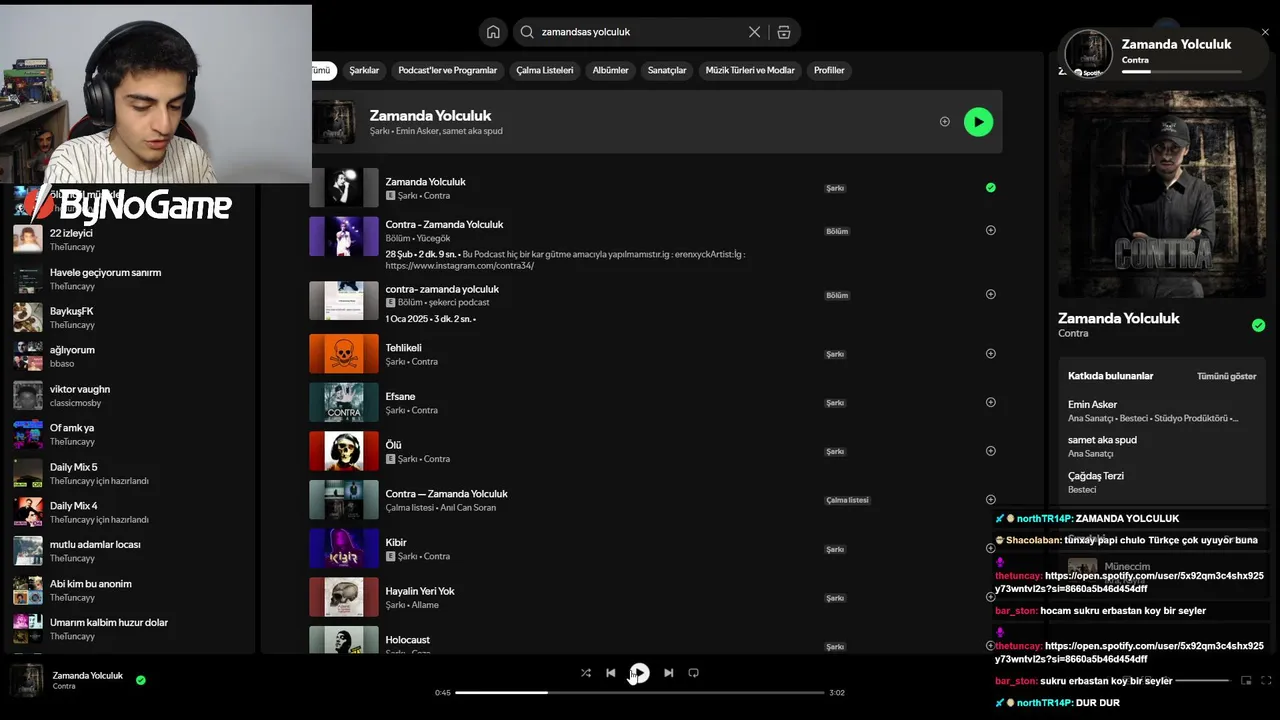Viewport: 1280px width, 720px height.
Task: Enter full screen mode icon
Action: click(x=1267, y=680)
